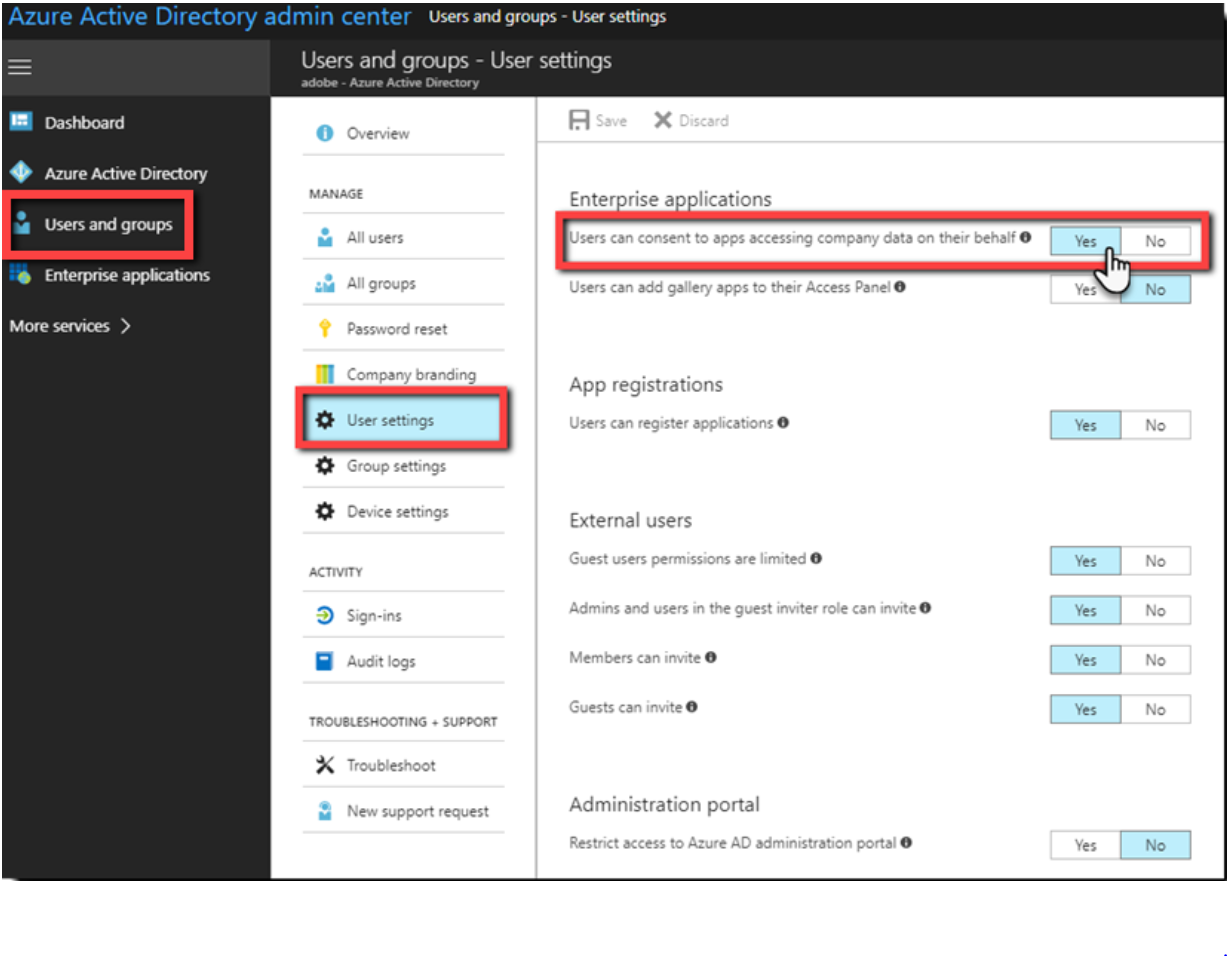Click info icon beside gallery apps setting
The image size is (1227, 956).
click(x=900, y=287)
